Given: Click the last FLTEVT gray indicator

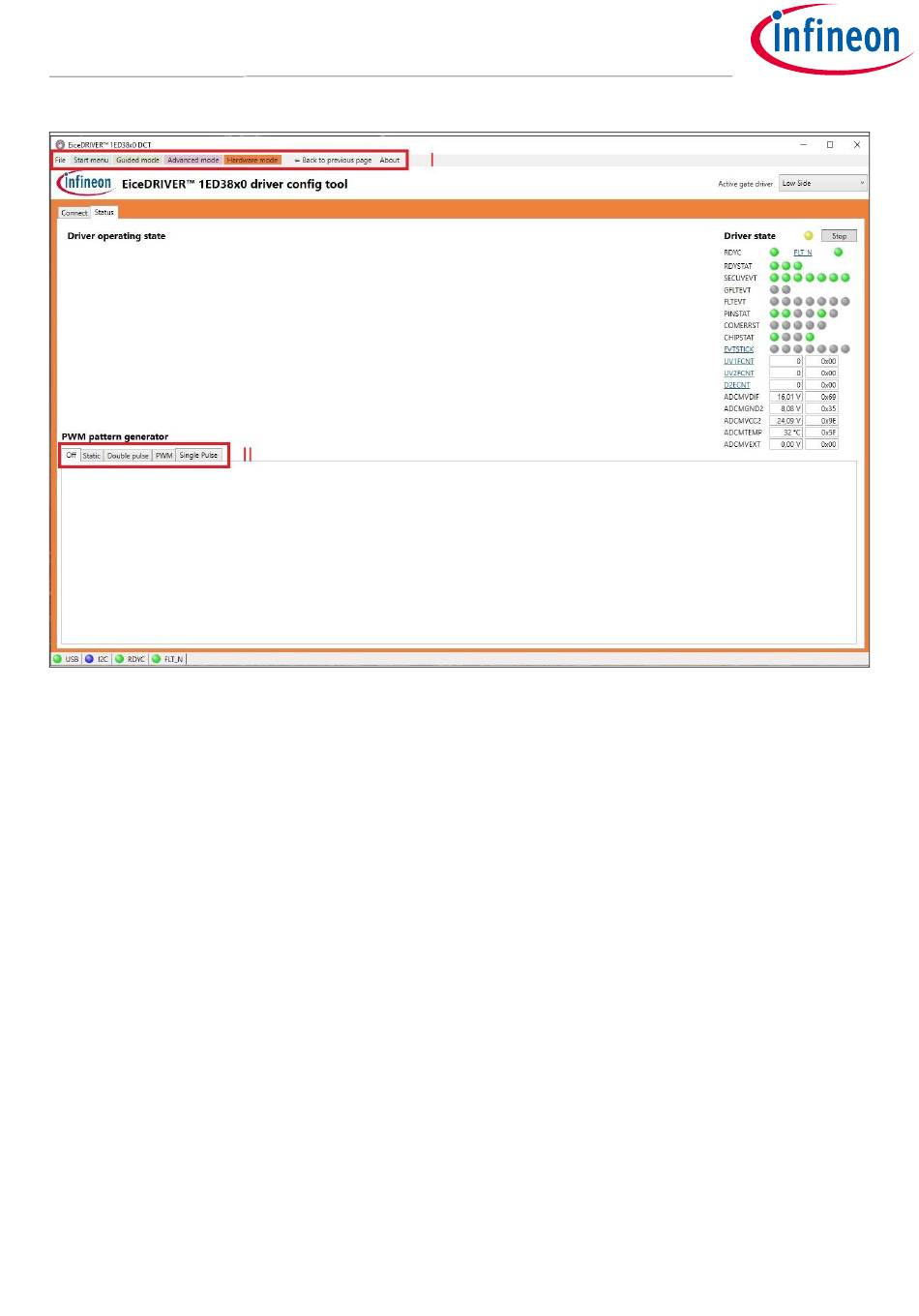Looking at the screenshot, I should tap(845, 302).
